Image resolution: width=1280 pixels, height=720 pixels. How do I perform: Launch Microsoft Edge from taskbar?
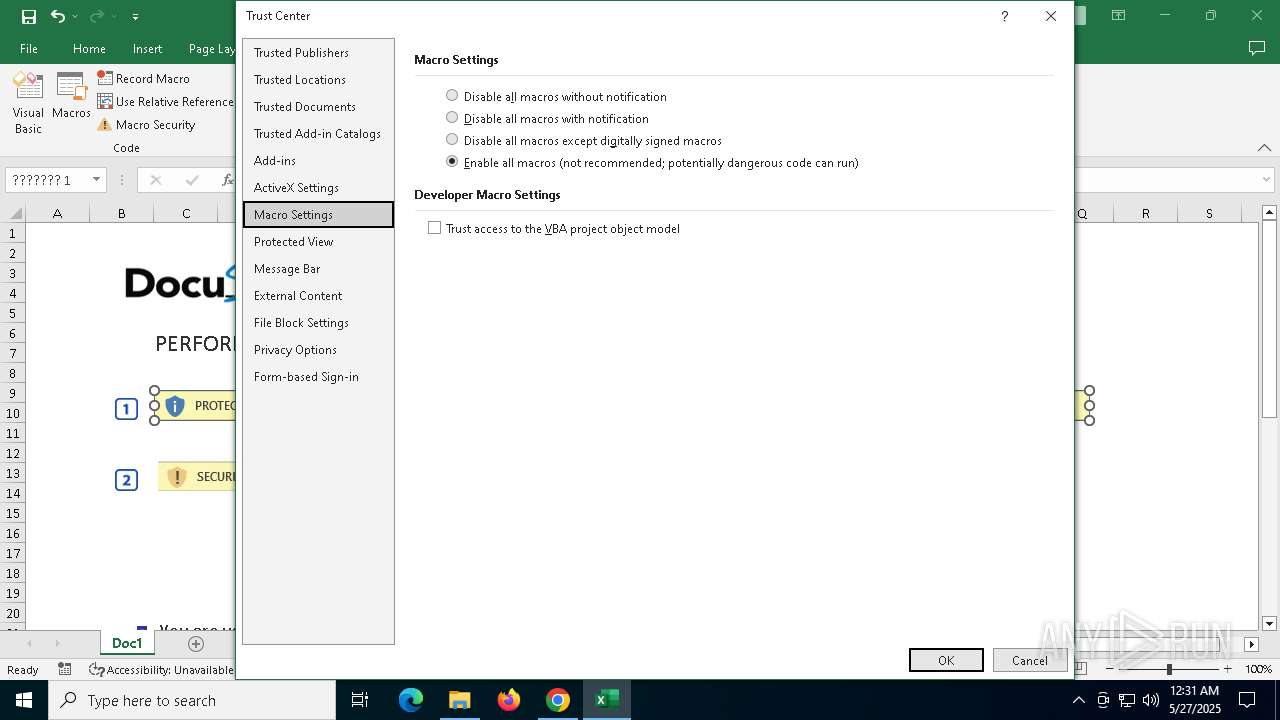click(x=411, y=700)
